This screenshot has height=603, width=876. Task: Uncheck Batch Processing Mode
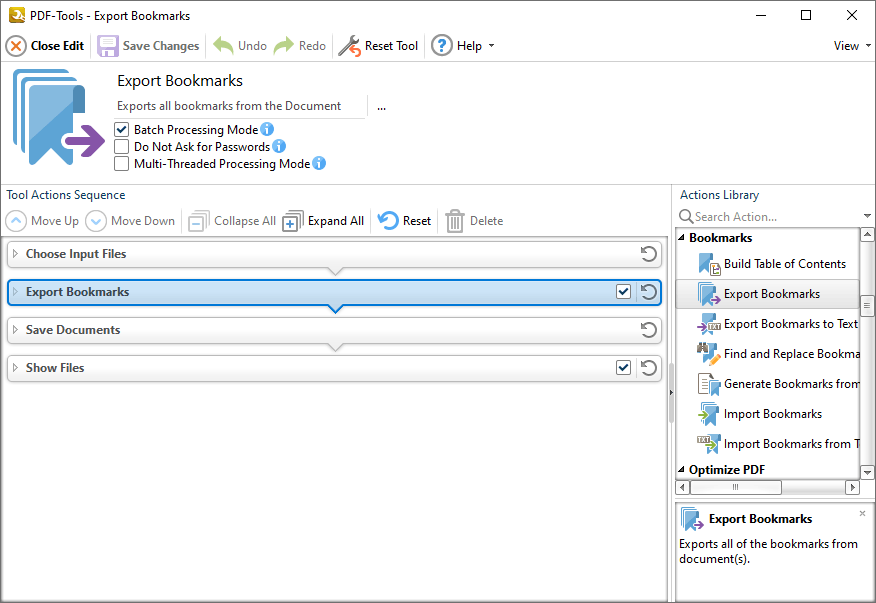point(121,130)
